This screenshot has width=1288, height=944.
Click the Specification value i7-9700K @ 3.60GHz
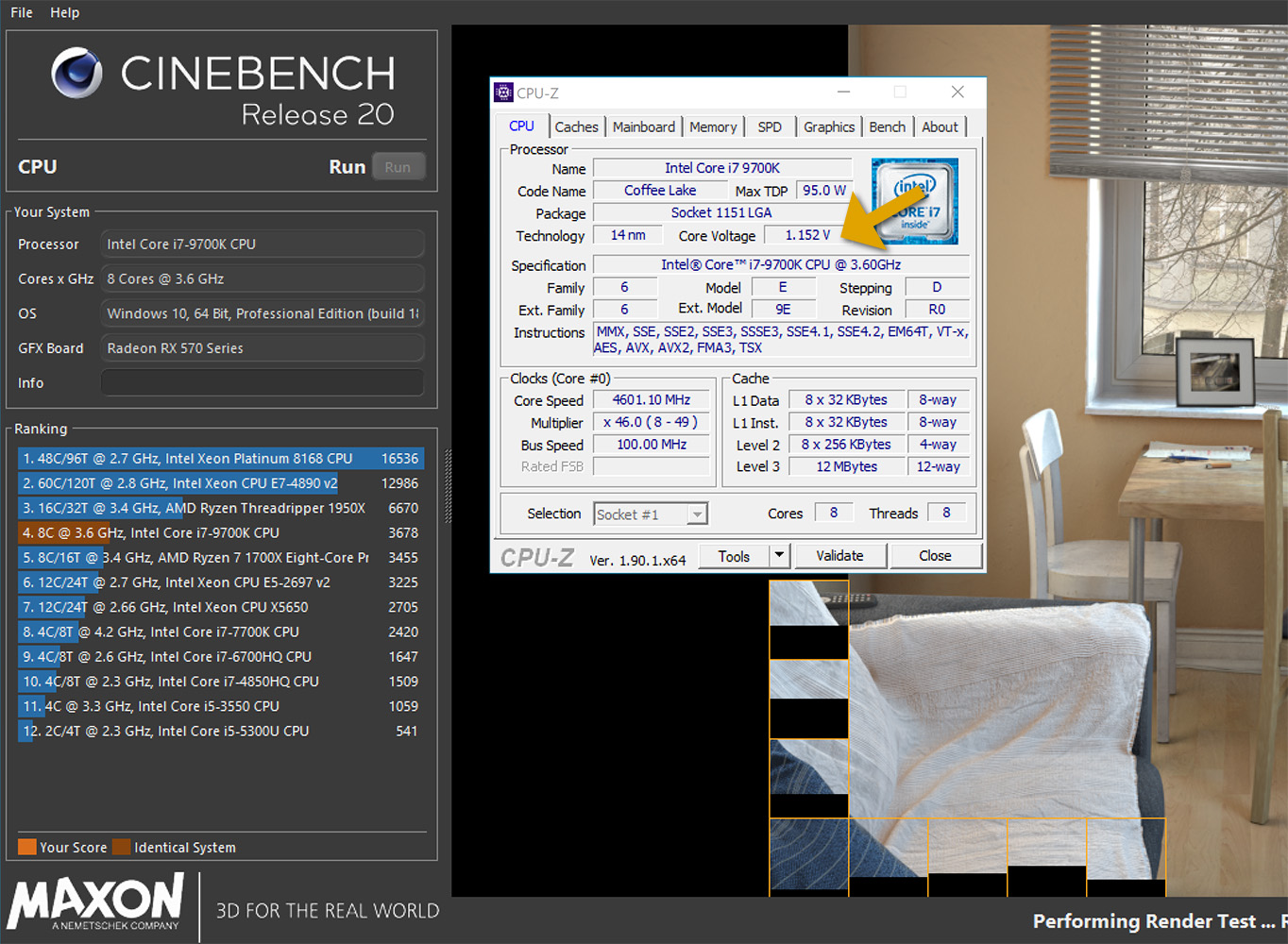[781, 265]
